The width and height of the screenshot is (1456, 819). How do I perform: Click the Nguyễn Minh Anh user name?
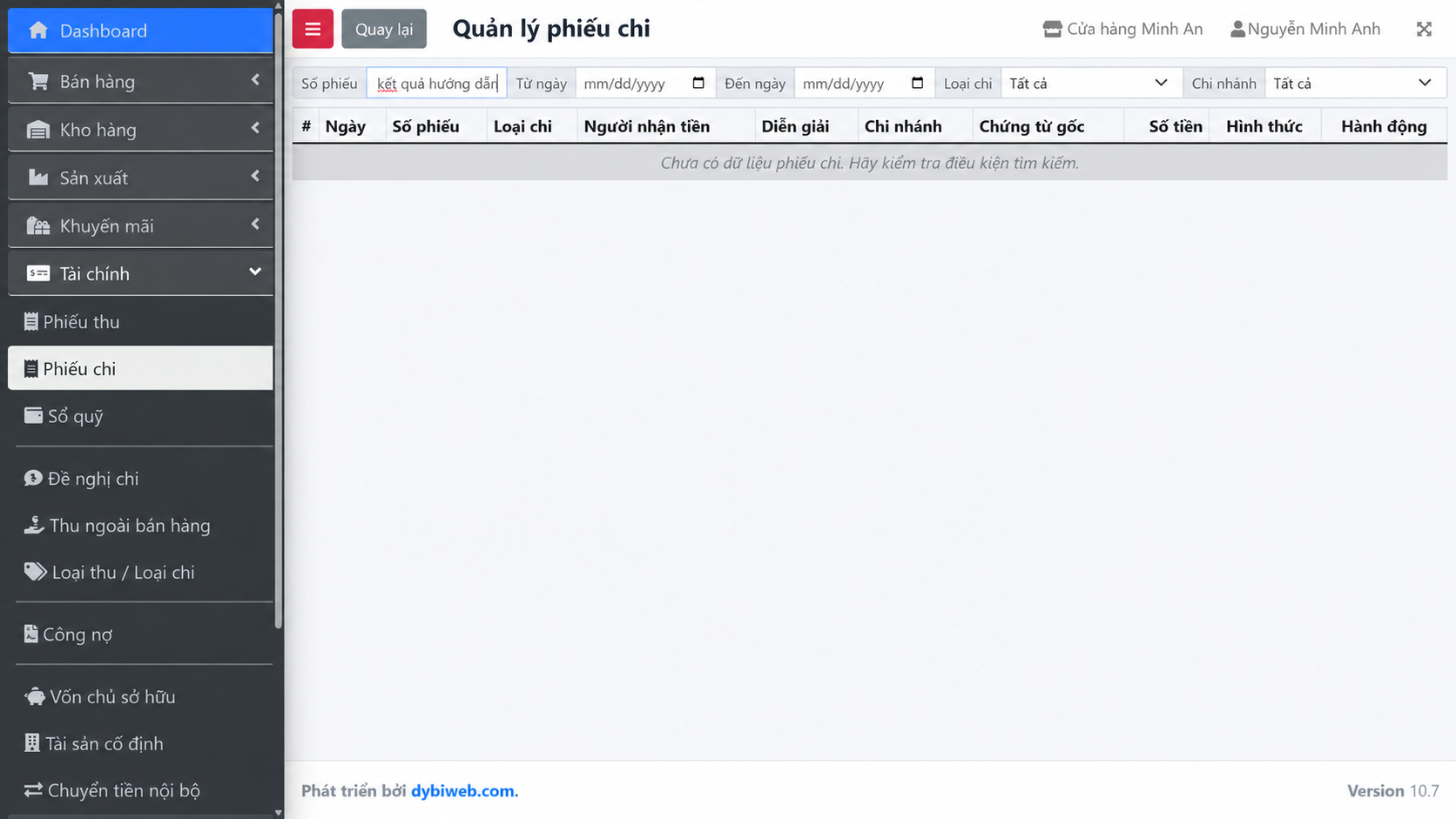point(1313,30)
